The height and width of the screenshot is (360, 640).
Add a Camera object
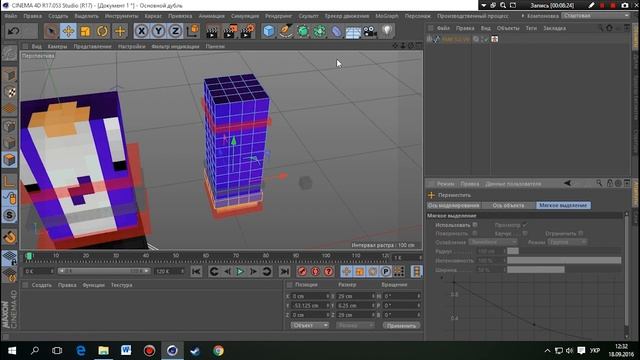pyautogui.click(x=370, y=31)
